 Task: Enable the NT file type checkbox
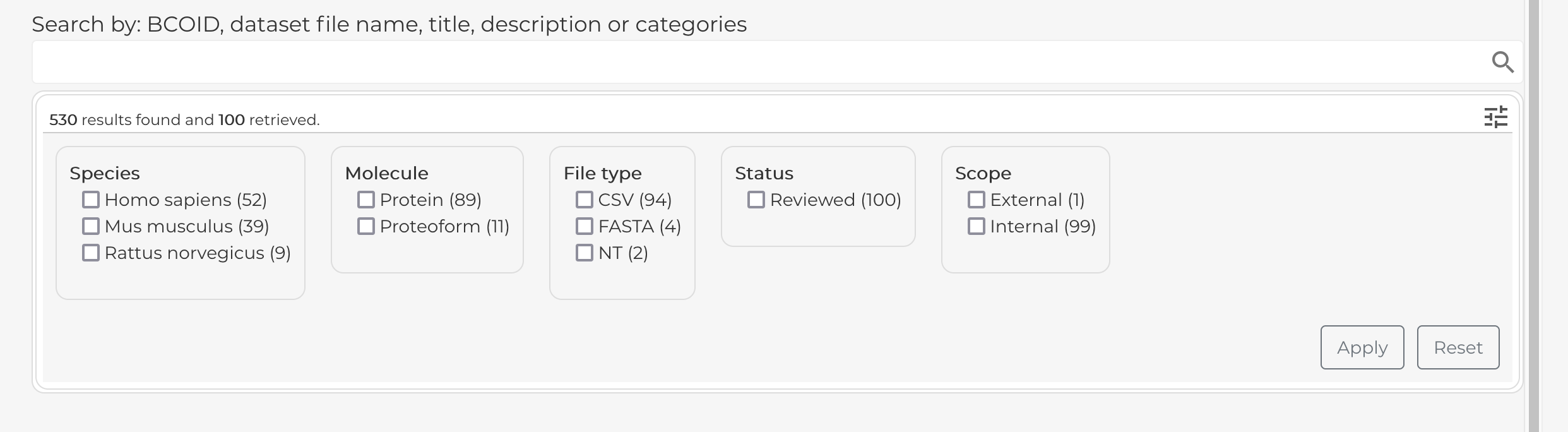[x=583, y=252]
